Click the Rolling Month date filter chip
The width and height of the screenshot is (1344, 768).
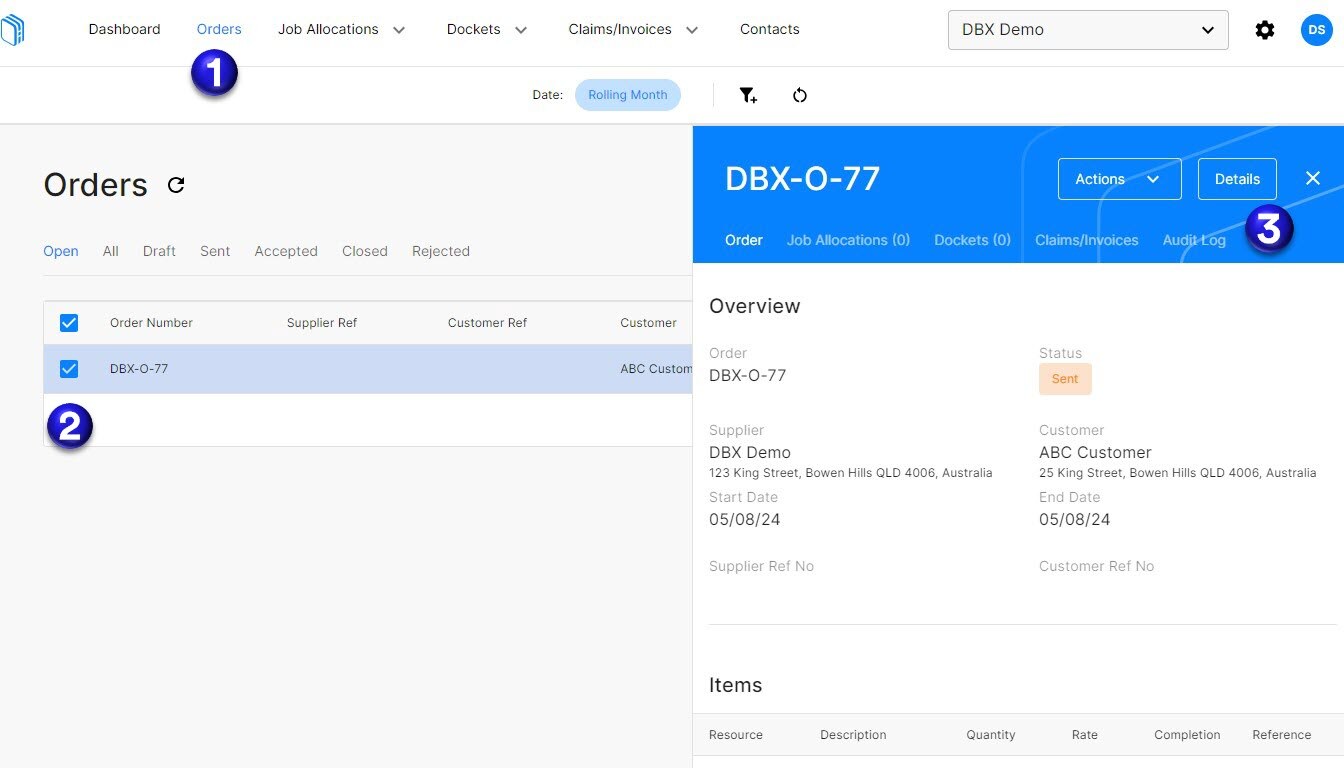pos(628,94)
